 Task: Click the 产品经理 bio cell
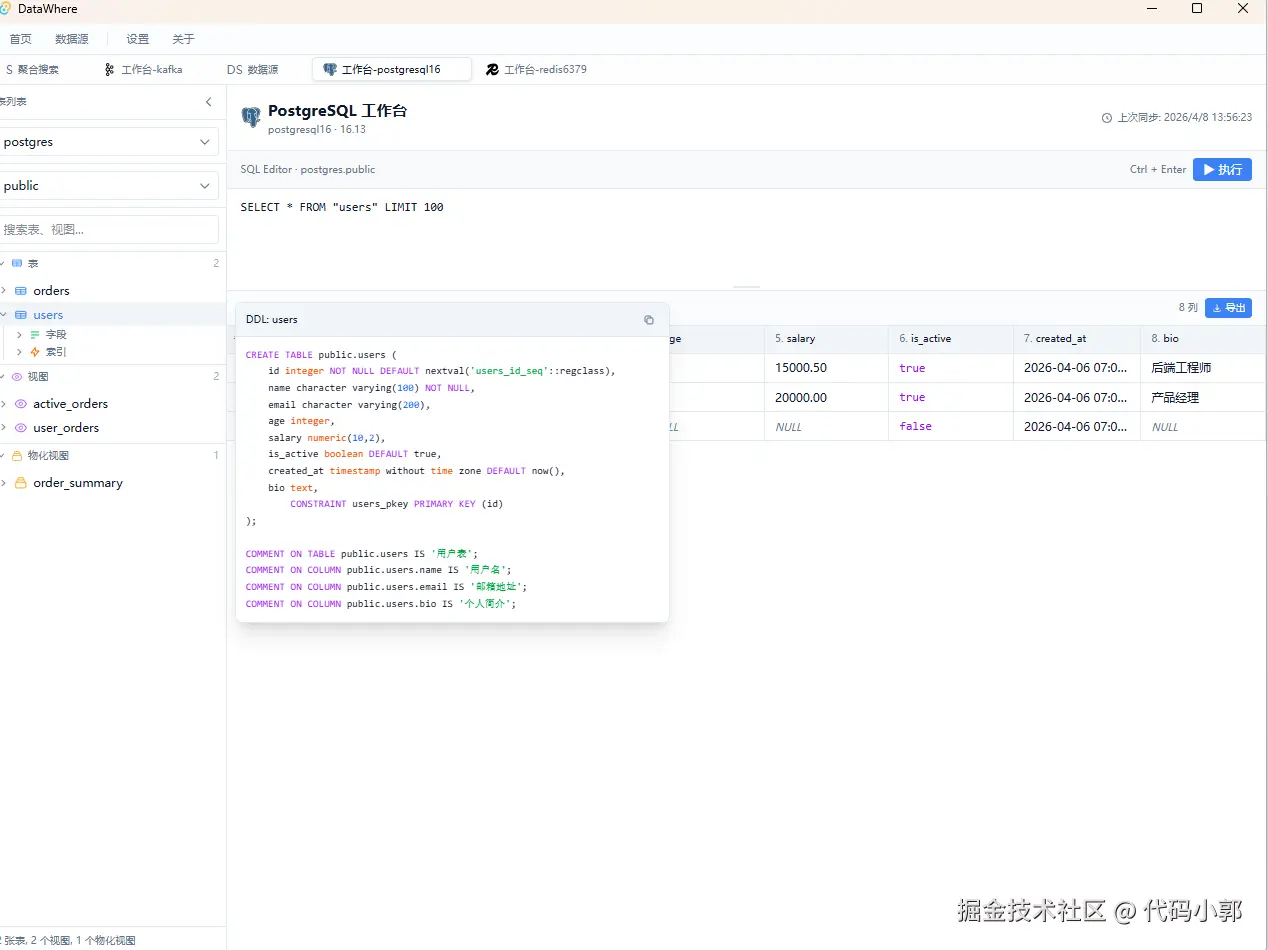[x=1203, y=397]
